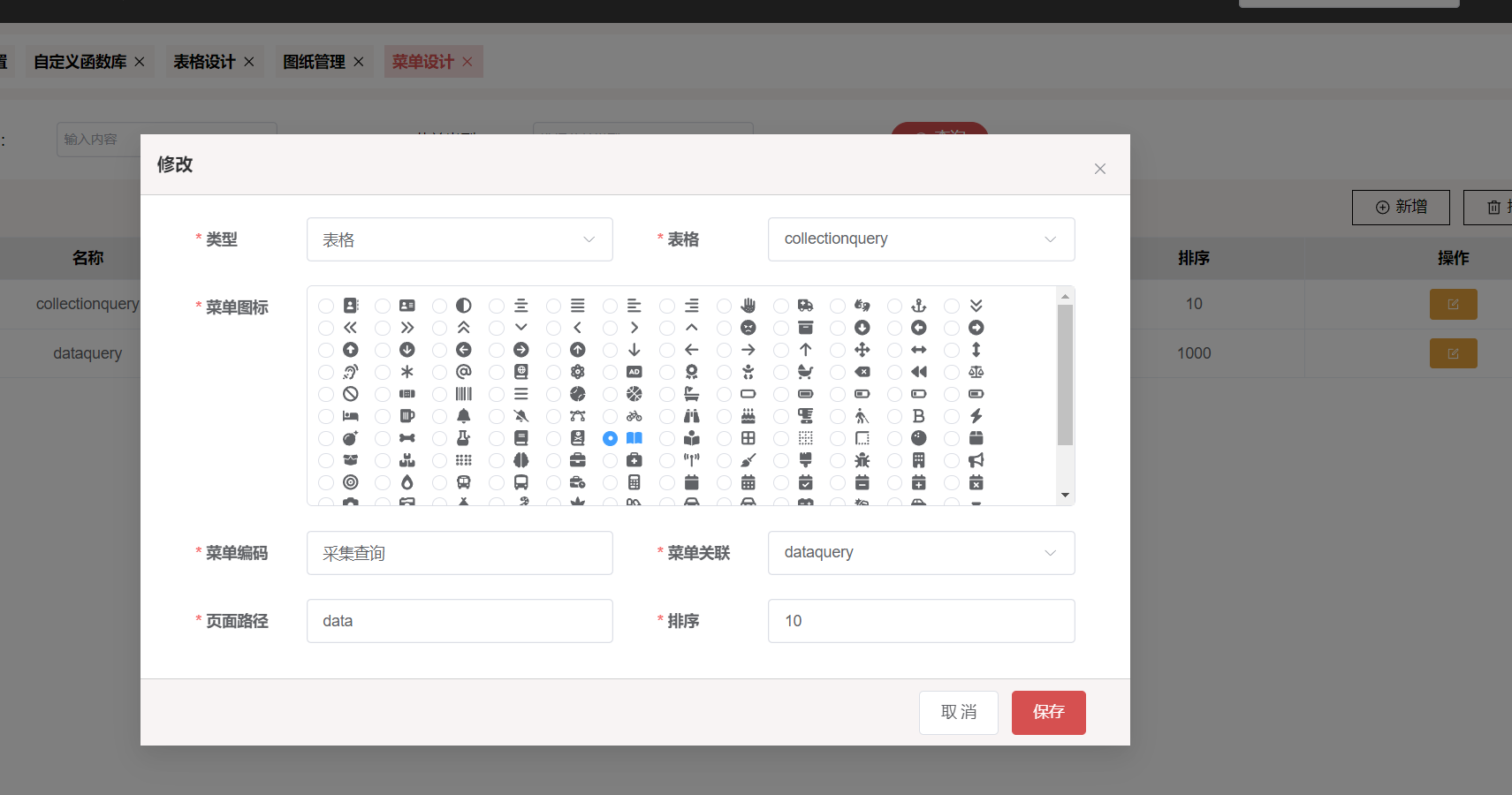Click edit button in dataquery row

(x=1453, y=353)
